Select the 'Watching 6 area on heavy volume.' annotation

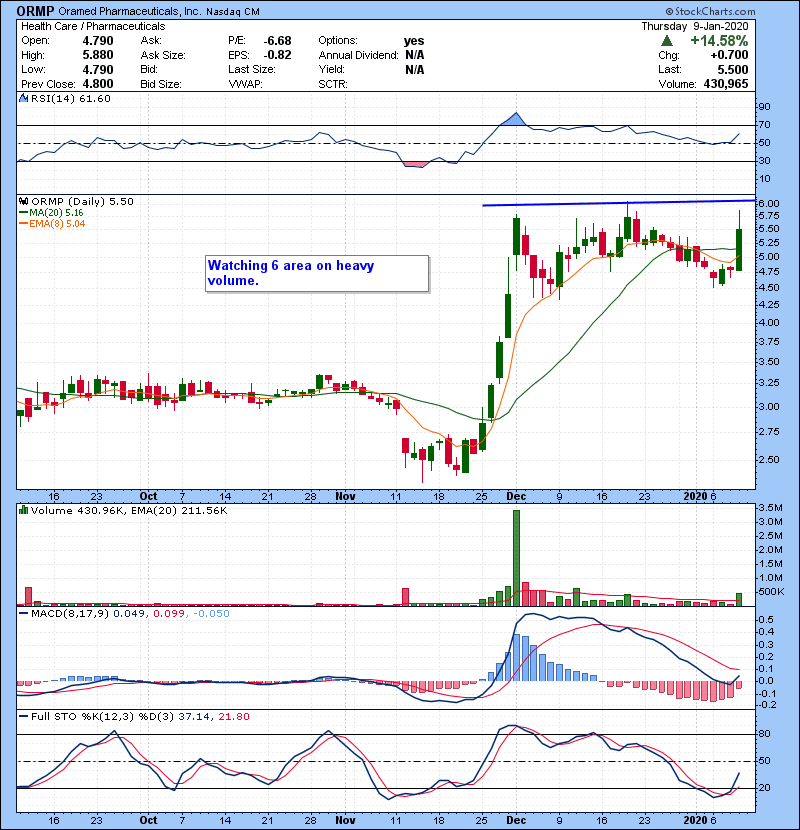coord(317,273)
